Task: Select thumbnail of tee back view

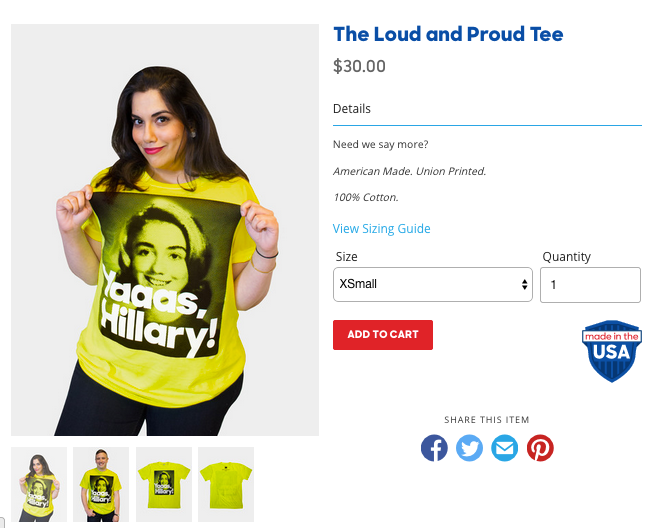Action: [x=226, y=484]
